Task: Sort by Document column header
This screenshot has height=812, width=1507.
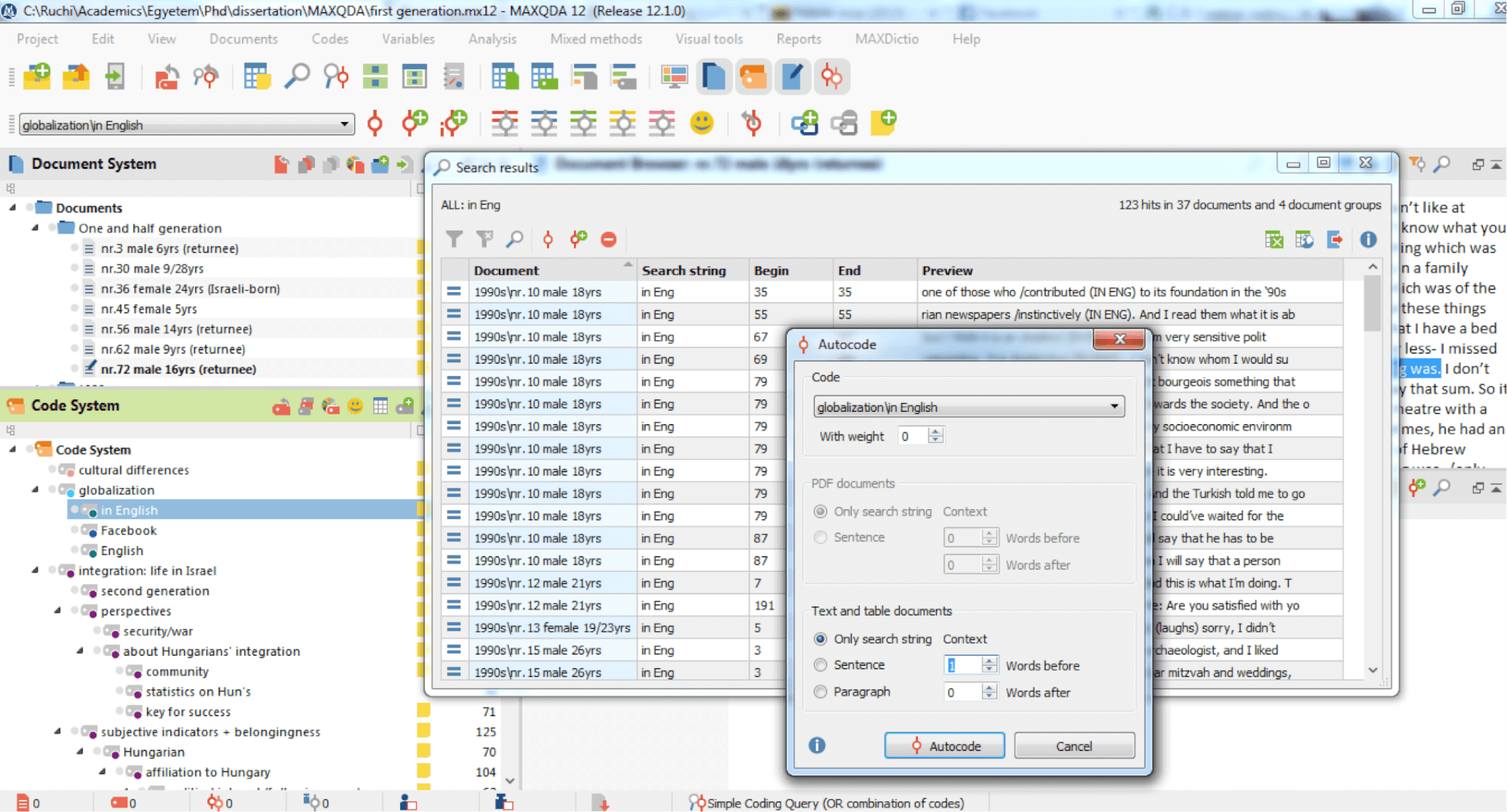Action: point(552,270)
